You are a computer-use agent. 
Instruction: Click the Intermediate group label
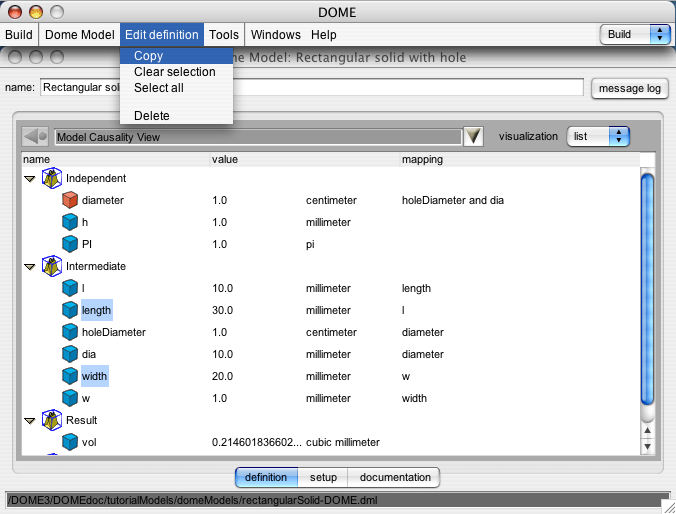pyautogui.click(x=96, y=266)
